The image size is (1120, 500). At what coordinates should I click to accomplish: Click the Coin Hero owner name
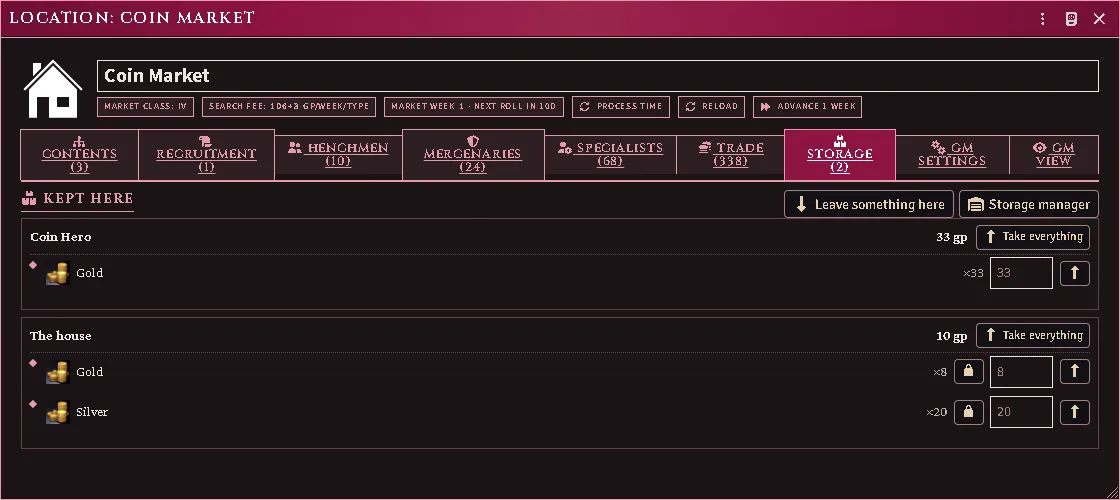click(x=61, y=237)
